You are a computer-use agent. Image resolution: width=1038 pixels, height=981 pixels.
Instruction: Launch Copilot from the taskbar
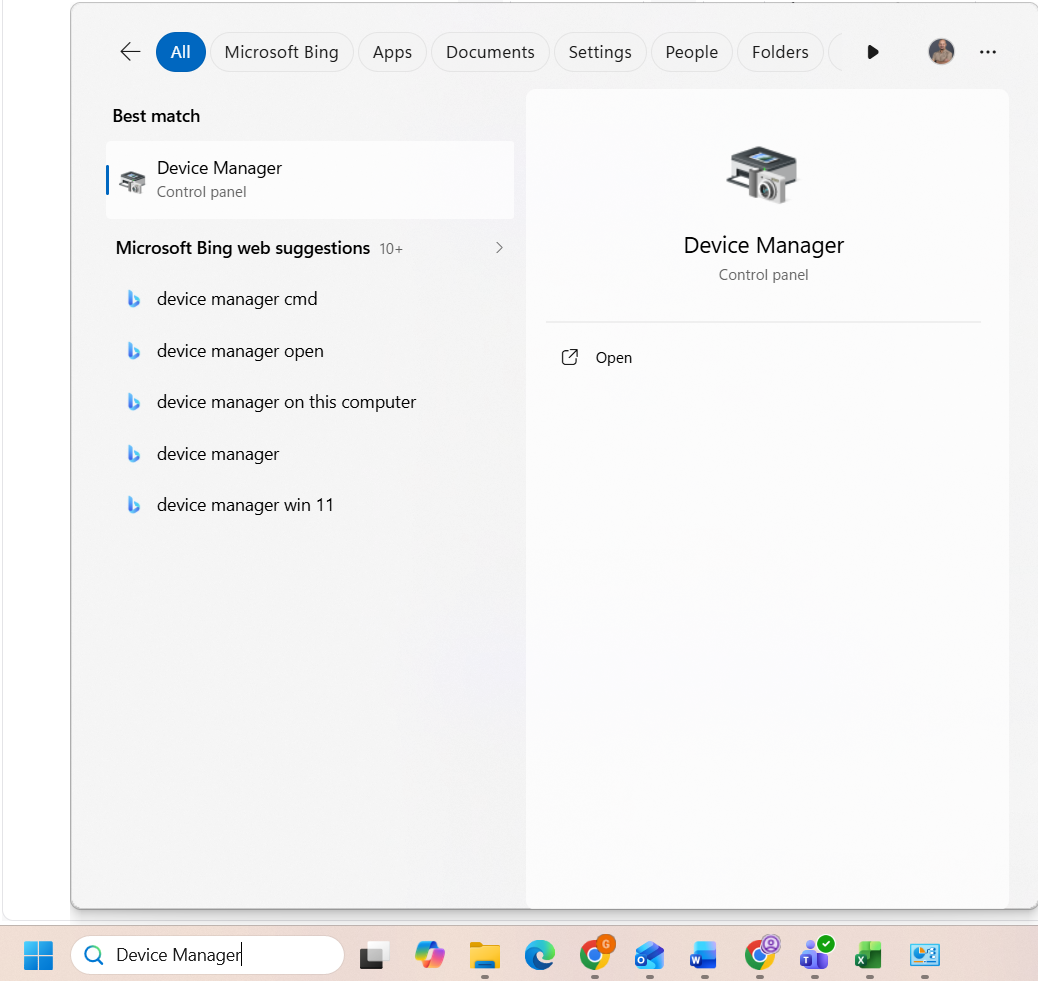[x=430, y=955]
